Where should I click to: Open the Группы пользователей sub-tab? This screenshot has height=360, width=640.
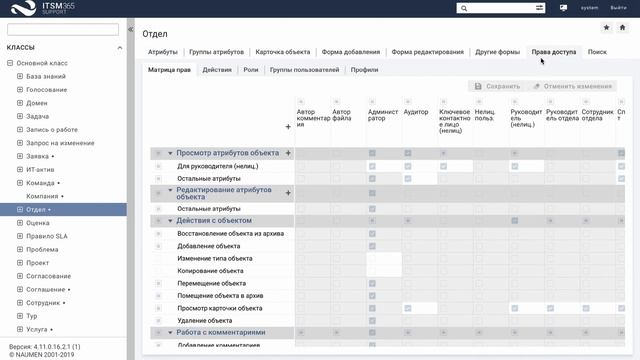[304, 70]
